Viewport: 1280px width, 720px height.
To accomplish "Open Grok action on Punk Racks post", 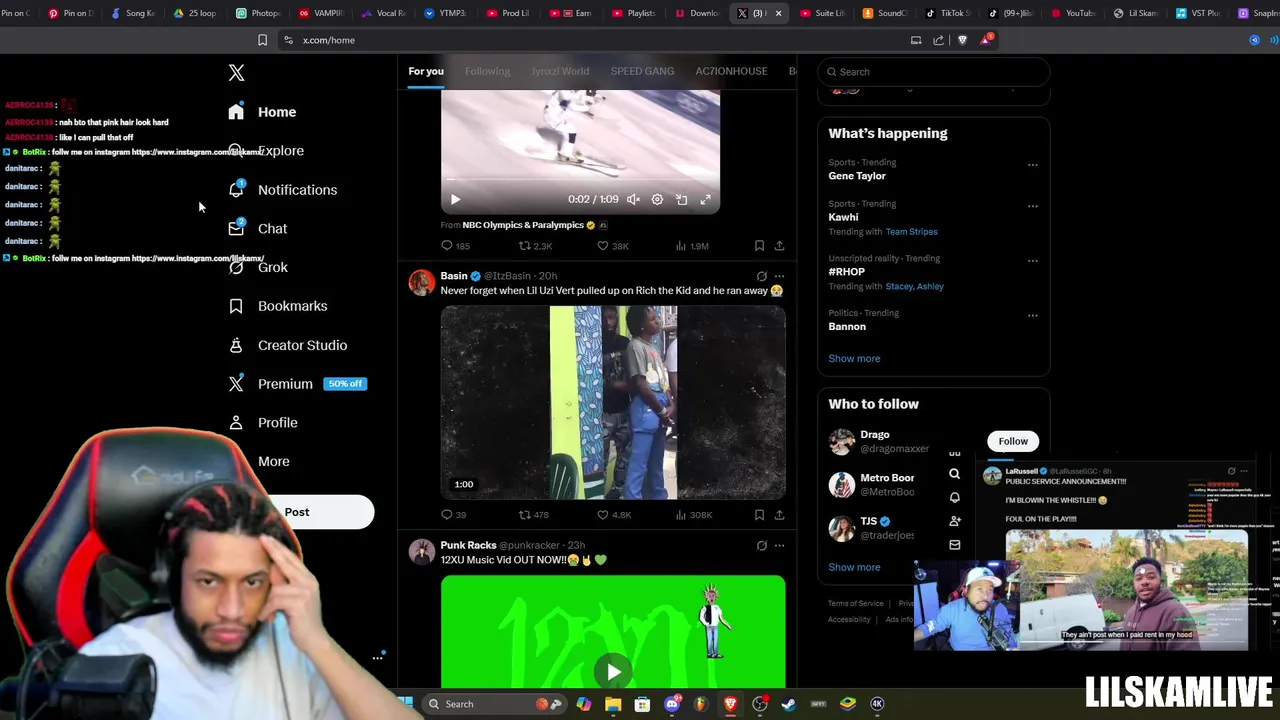I will pos(762,546).
